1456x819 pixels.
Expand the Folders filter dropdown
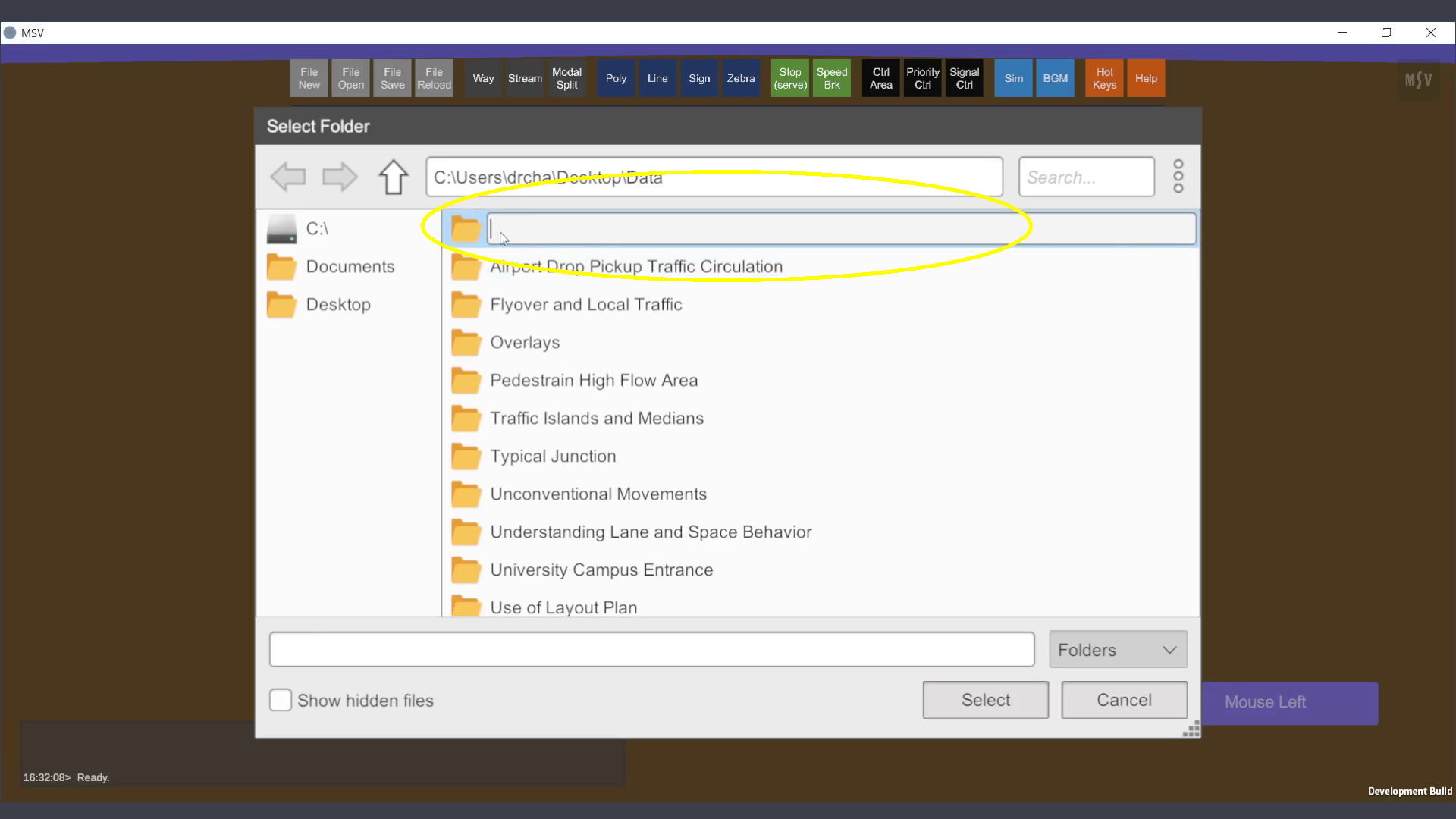point(1118,650)
